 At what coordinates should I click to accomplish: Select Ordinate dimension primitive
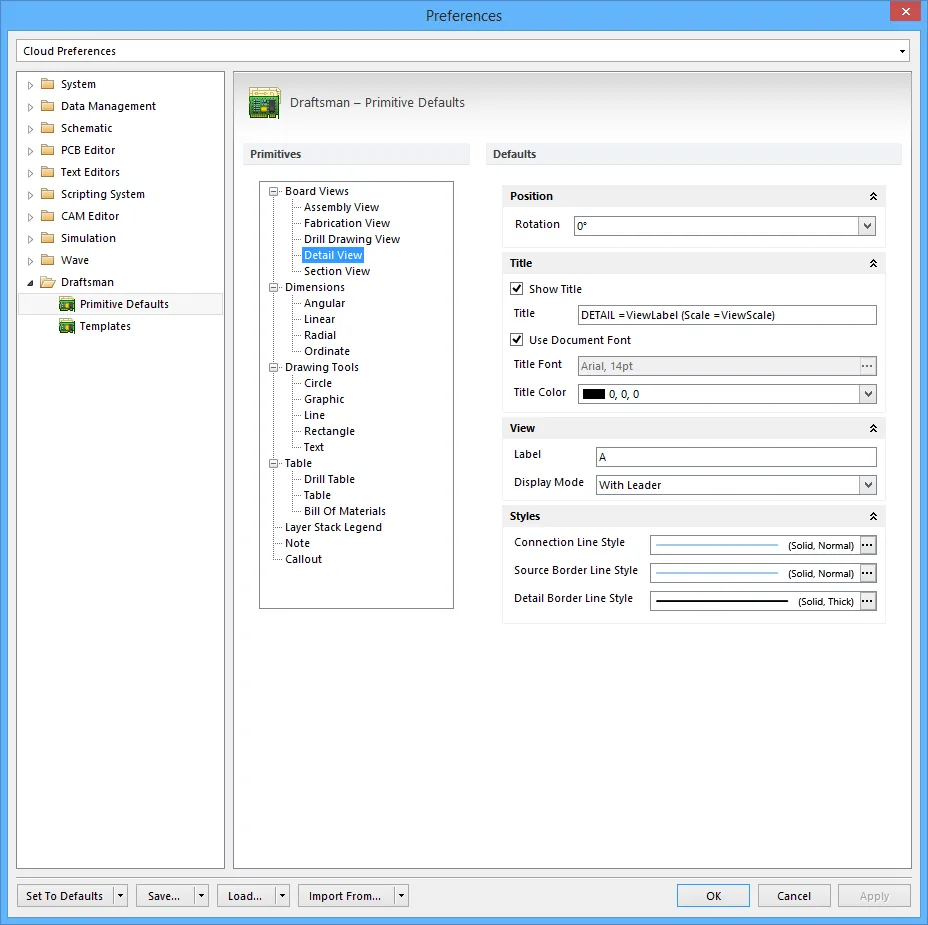click(327, 351)
